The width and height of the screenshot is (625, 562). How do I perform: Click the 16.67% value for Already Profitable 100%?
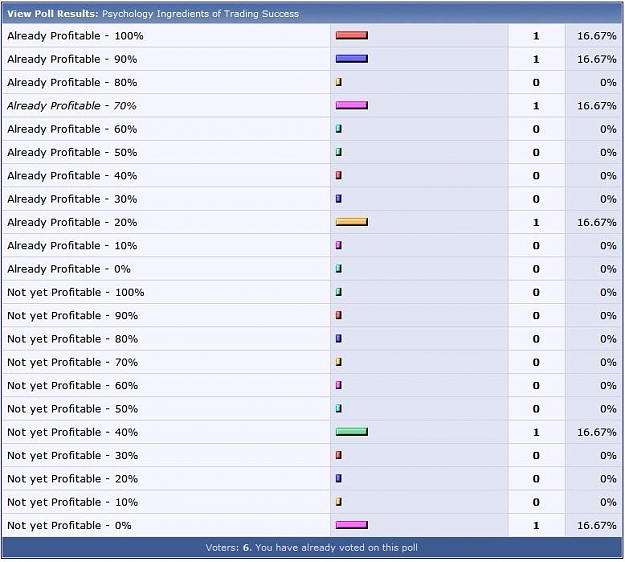[597, 36]
